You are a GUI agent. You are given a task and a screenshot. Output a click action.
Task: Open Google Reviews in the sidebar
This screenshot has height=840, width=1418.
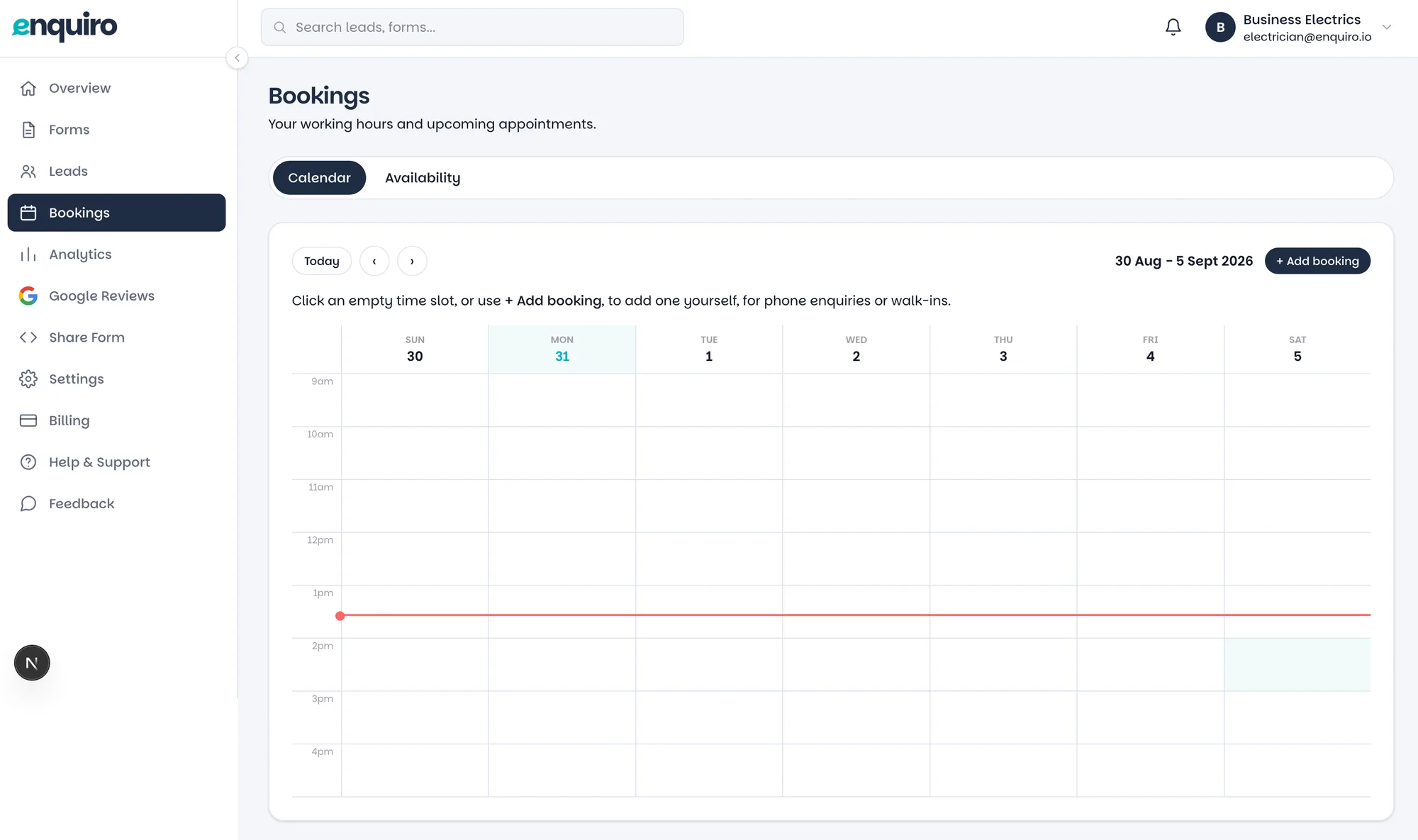(116, 296)
